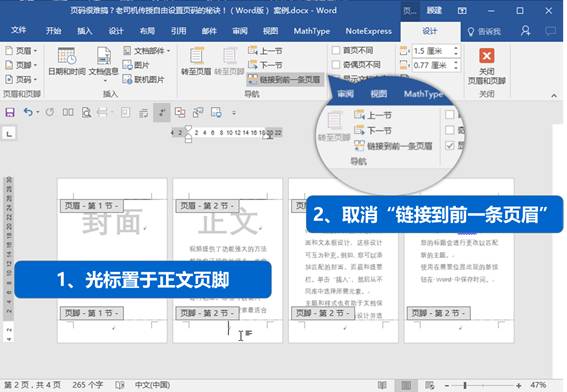Switch to the 引用 tab
Screen dimensions: 567x392
tap(178, 31)
